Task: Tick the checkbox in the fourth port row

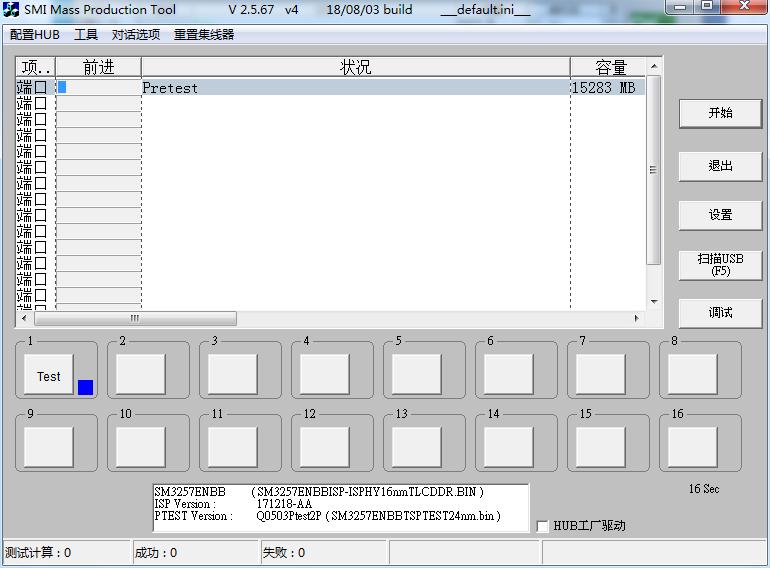Action: (x=41, y=135)
